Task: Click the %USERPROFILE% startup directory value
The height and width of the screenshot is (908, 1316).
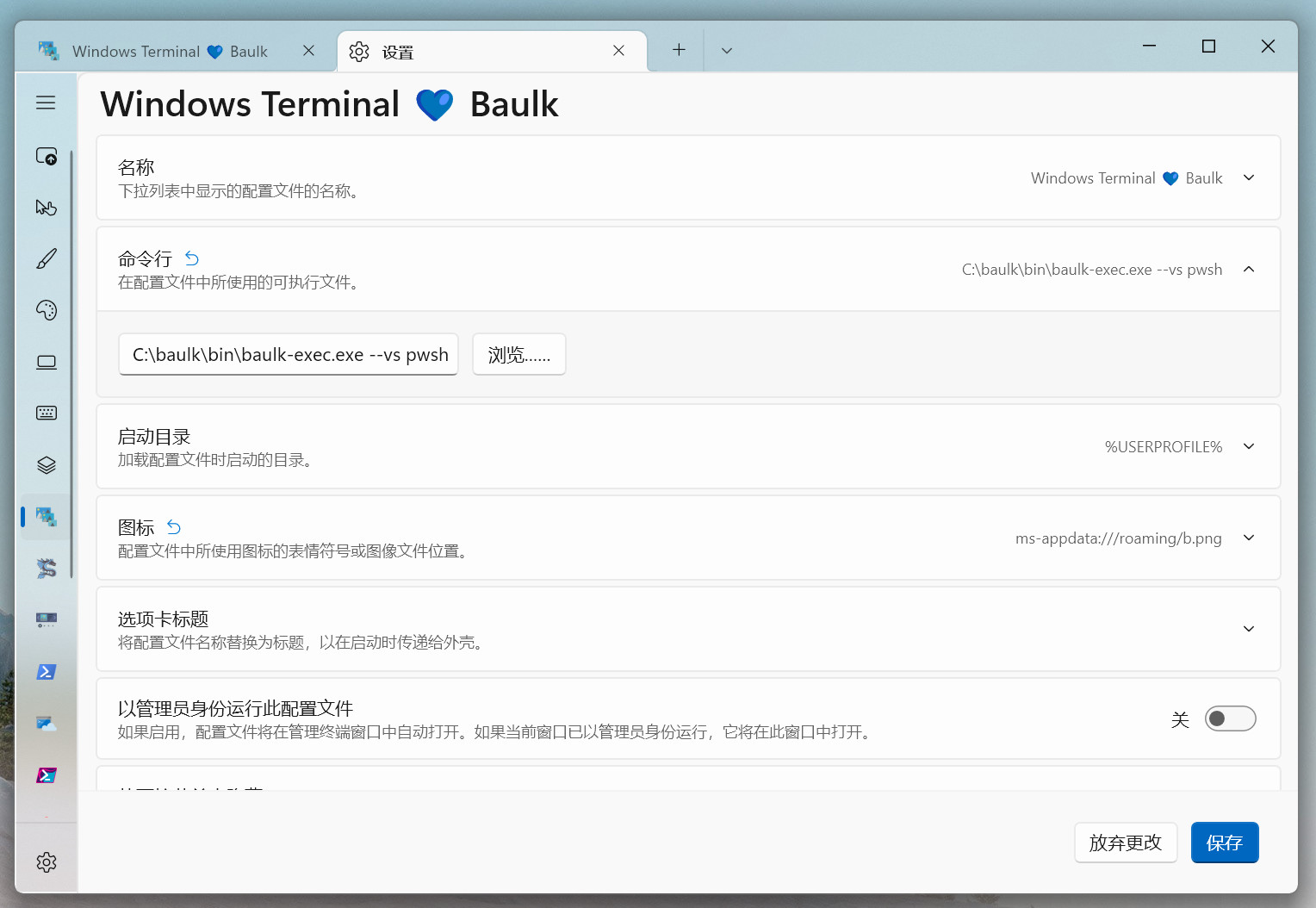Action: click(x=1164, y=446)
